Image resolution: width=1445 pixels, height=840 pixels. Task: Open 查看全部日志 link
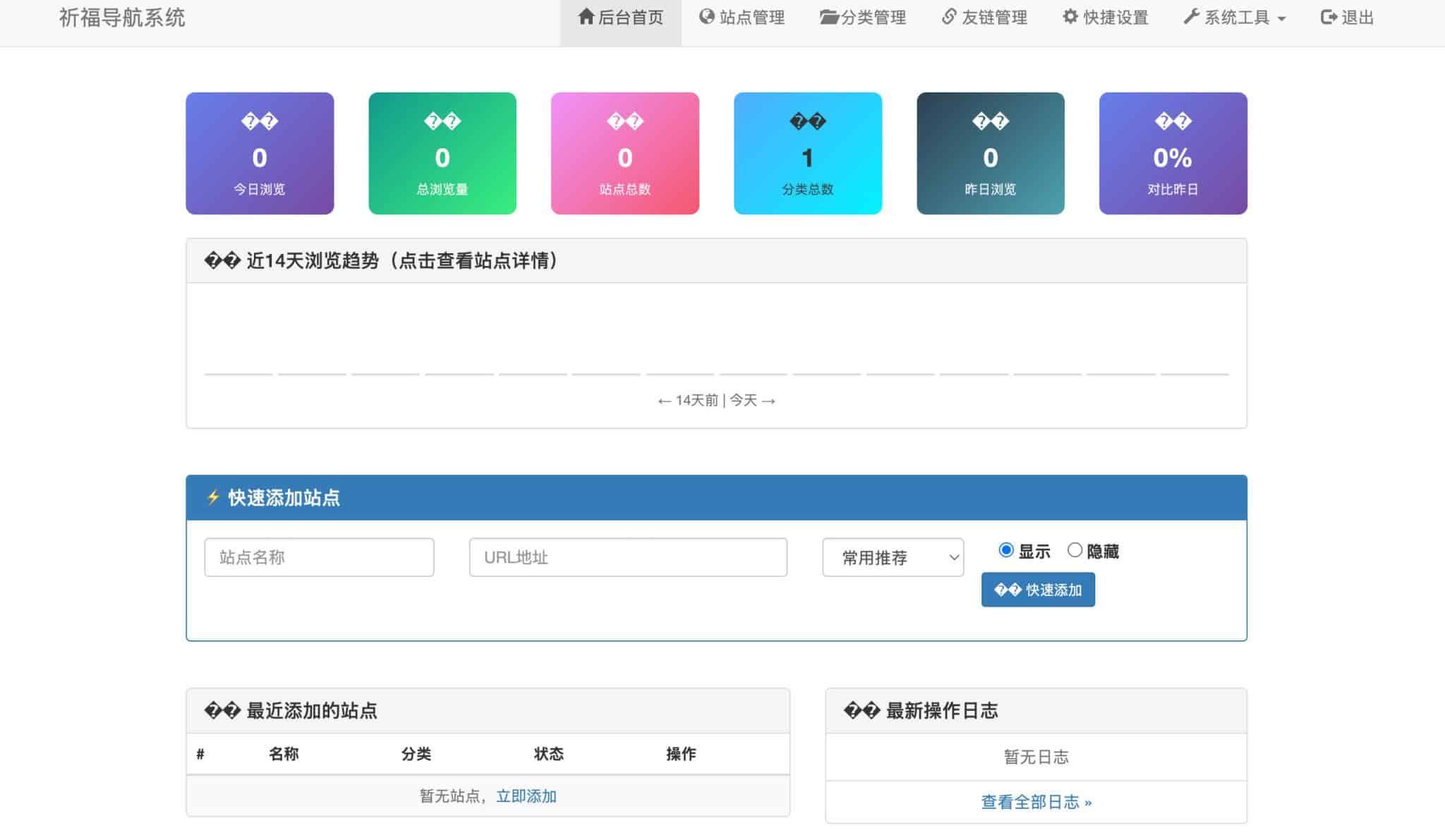pos(1036,802)
